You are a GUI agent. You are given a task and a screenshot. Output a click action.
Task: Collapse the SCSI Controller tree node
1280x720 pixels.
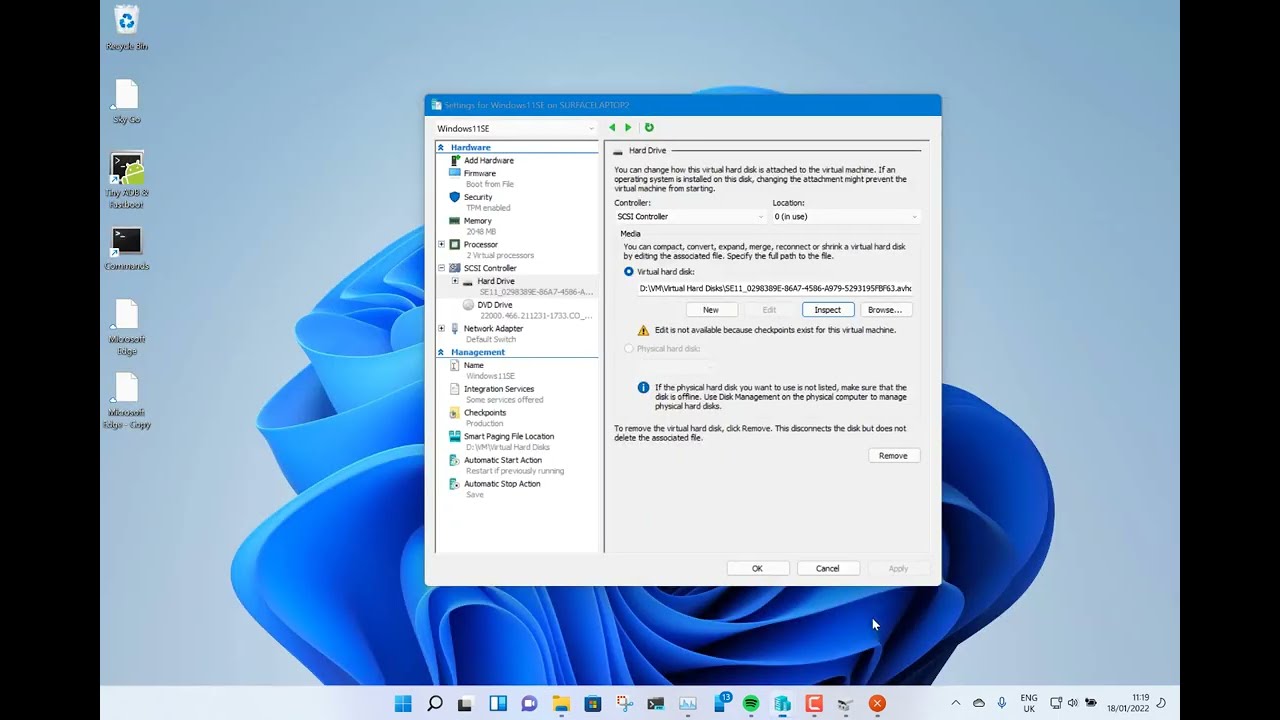pyautogui.click(x=441, y=268)
